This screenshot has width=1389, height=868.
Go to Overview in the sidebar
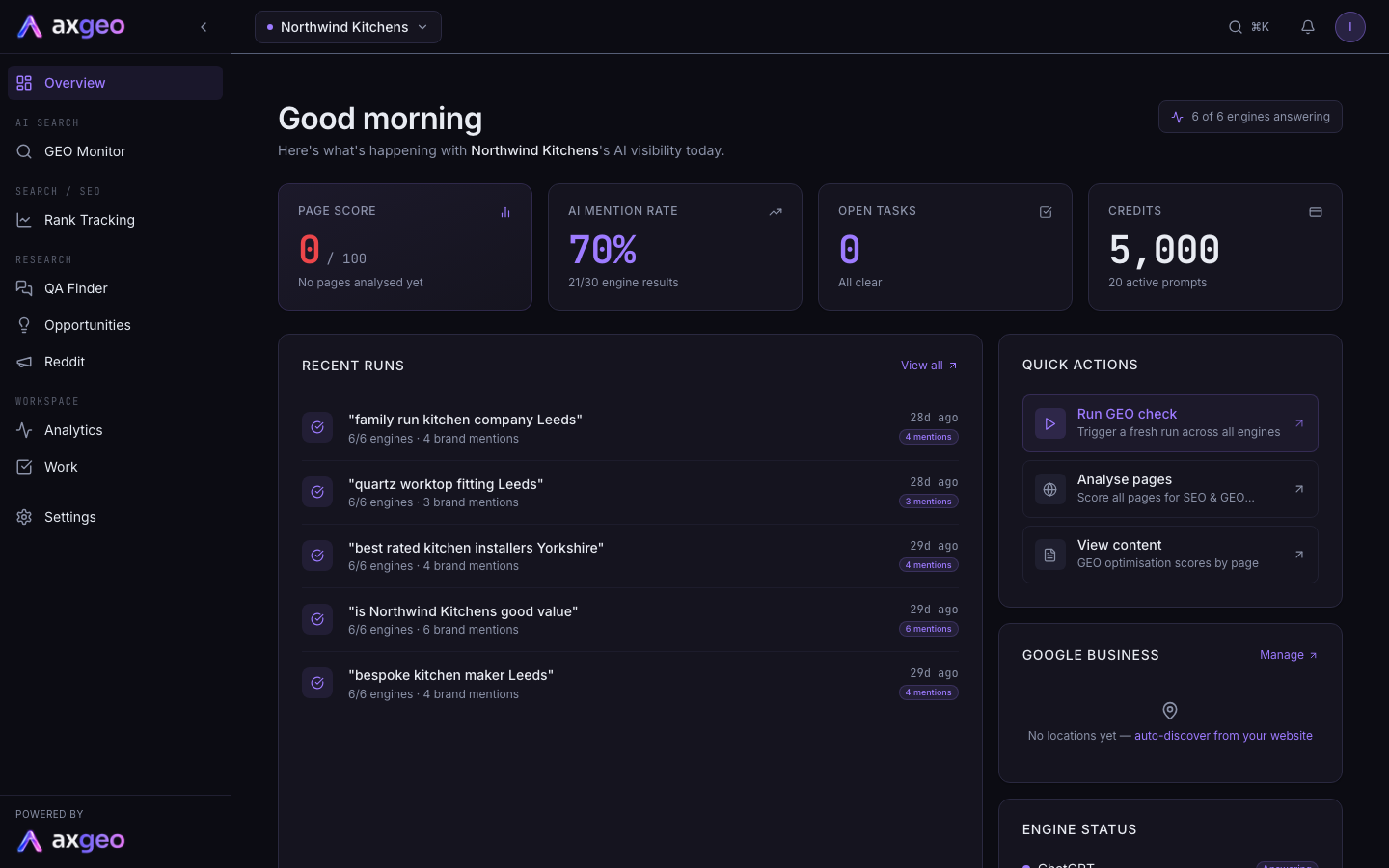coord(115,83)
